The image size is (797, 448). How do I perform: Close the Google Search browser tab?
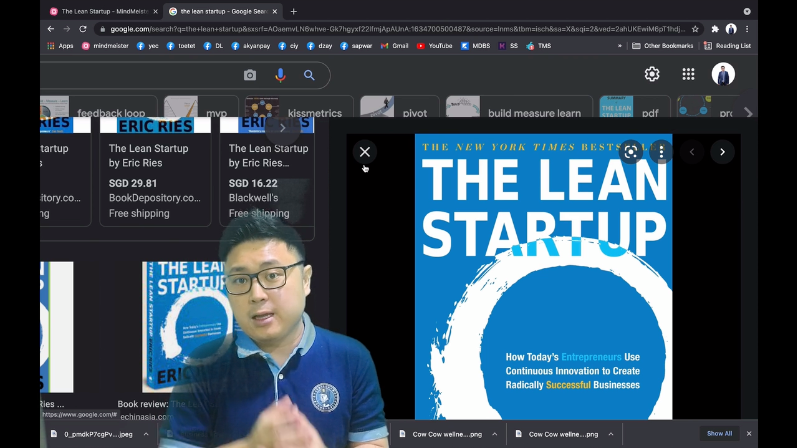point(275,11)
